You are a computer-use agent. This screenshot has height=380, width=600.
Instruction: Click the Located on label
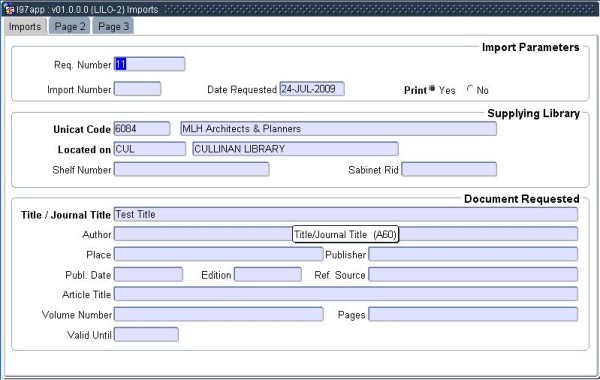pyautogui.click(x=84, y=150)
